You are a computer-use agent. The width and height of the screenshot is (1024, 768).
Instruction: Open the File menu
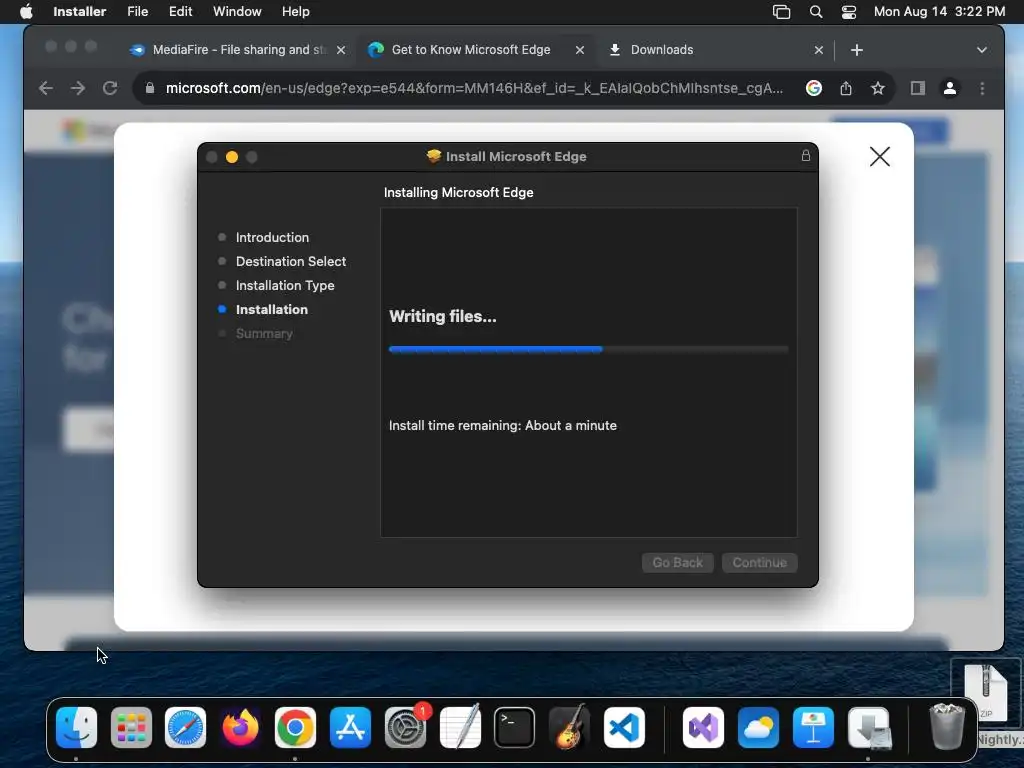(x=137, y=12)
